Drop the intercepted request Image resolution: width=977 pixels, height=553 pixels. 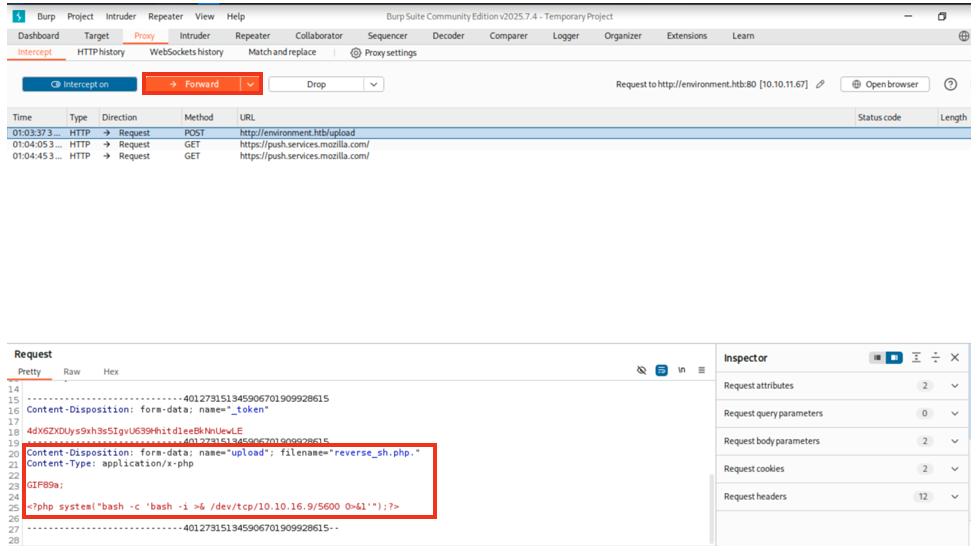point(317,84)
